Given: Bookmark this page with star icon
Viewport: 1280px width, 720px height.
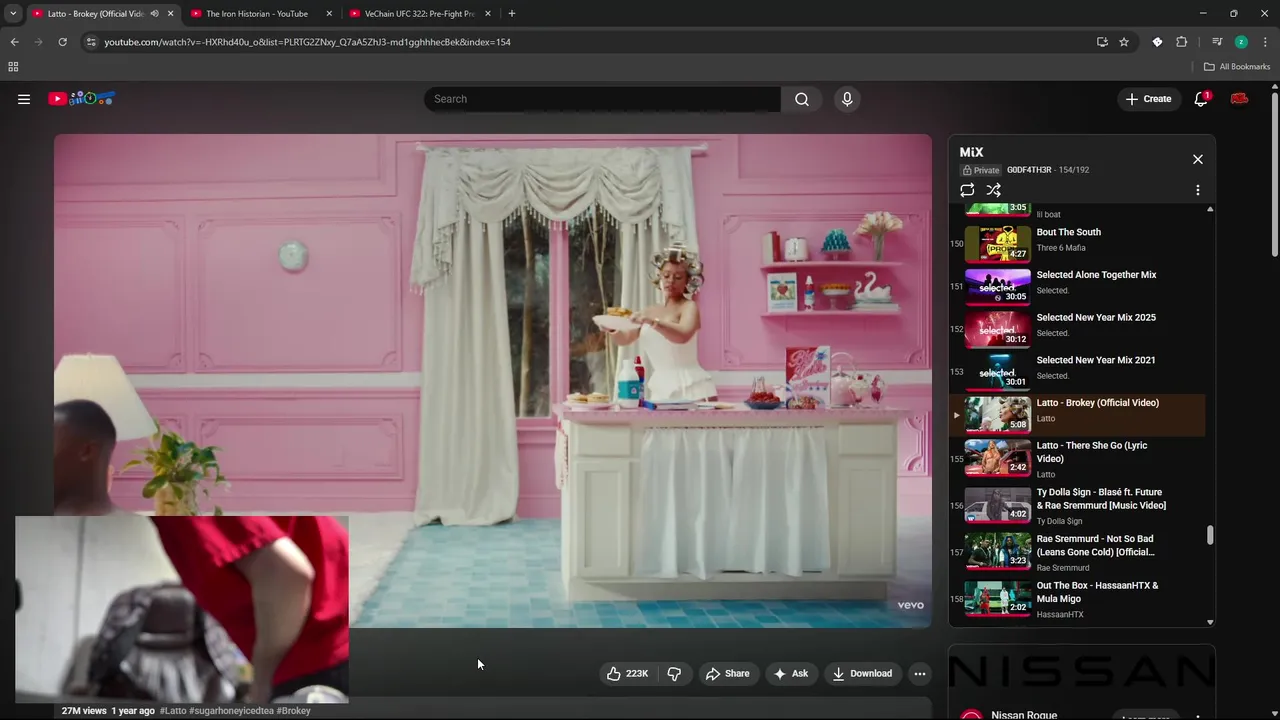Looking at the screenshot, I should point(1124,42).
